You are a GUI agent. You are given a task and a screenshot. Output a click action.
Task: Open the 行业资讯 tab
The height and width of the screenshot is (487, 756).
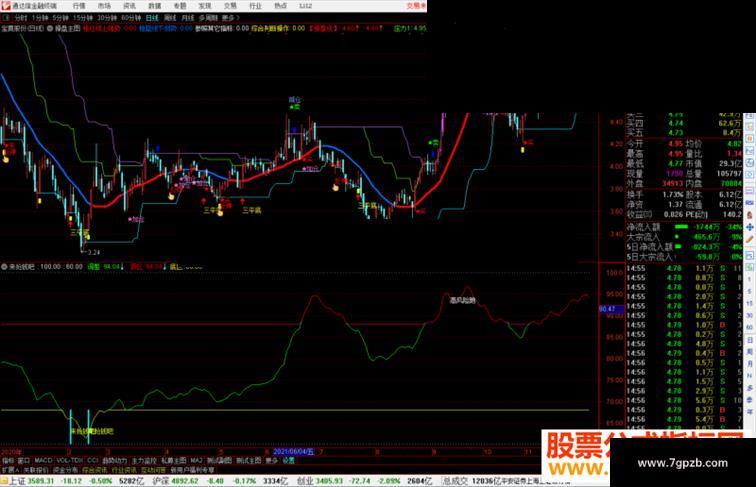tap(124, 470)
